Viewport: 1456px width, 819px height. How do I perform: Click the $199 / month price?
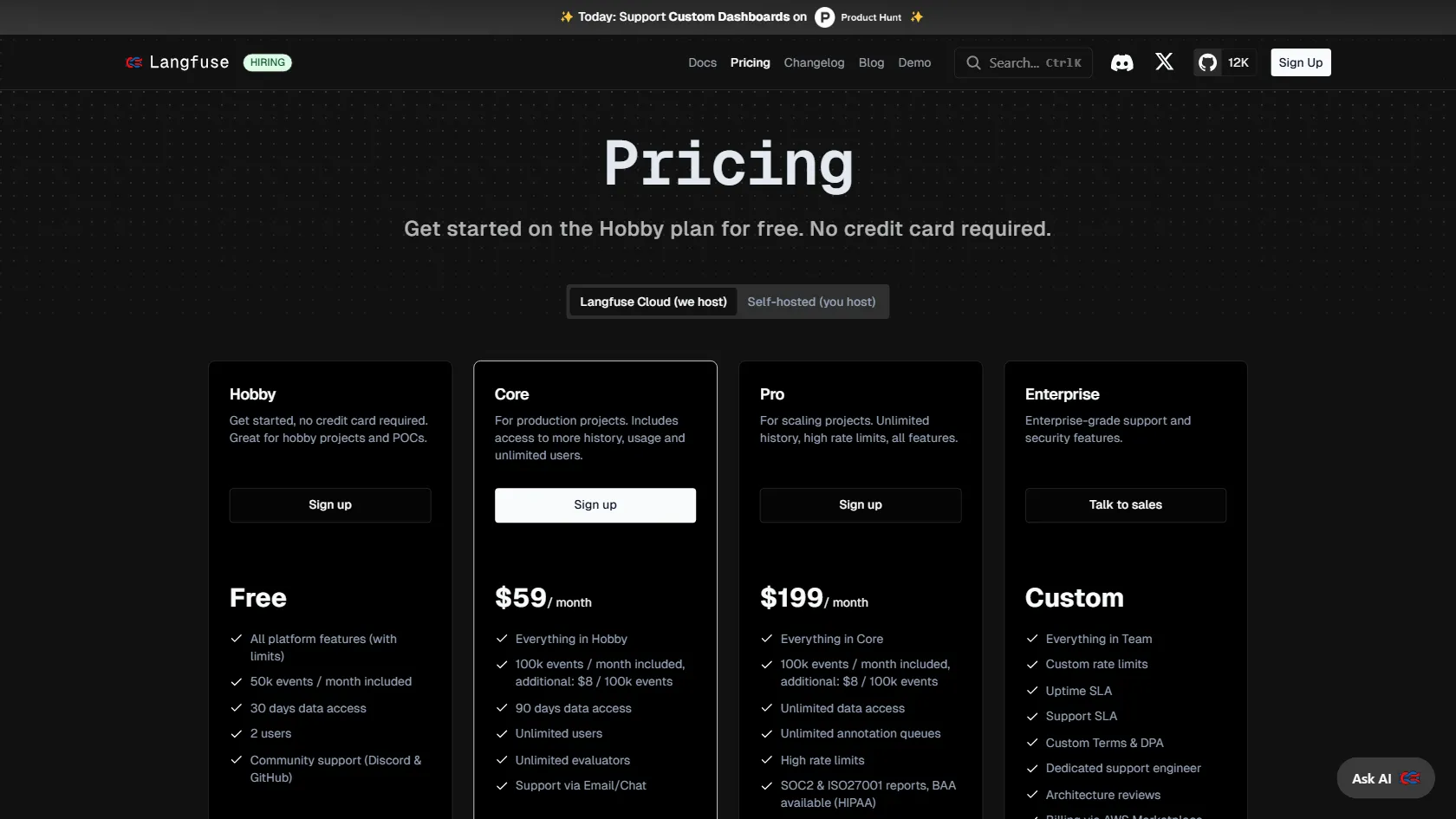point(814,598)
